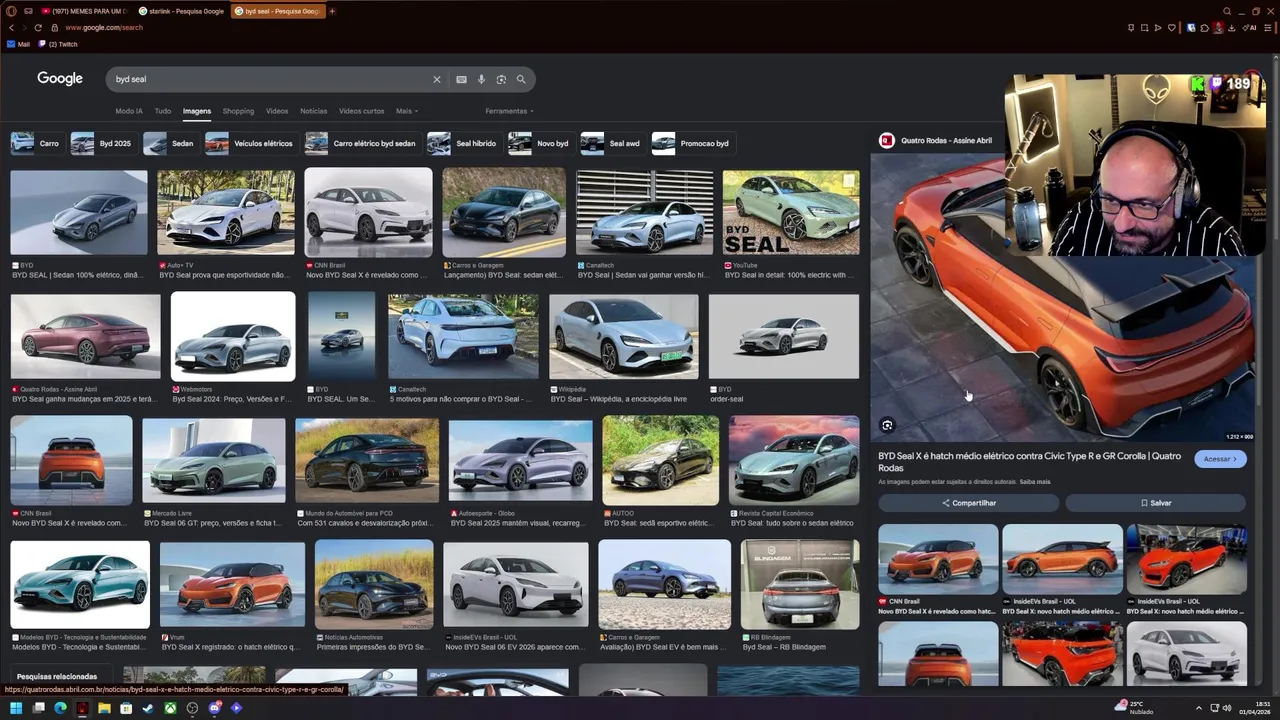
Task: Open the Opera AI assistant button
Action: click(1250, 28)
